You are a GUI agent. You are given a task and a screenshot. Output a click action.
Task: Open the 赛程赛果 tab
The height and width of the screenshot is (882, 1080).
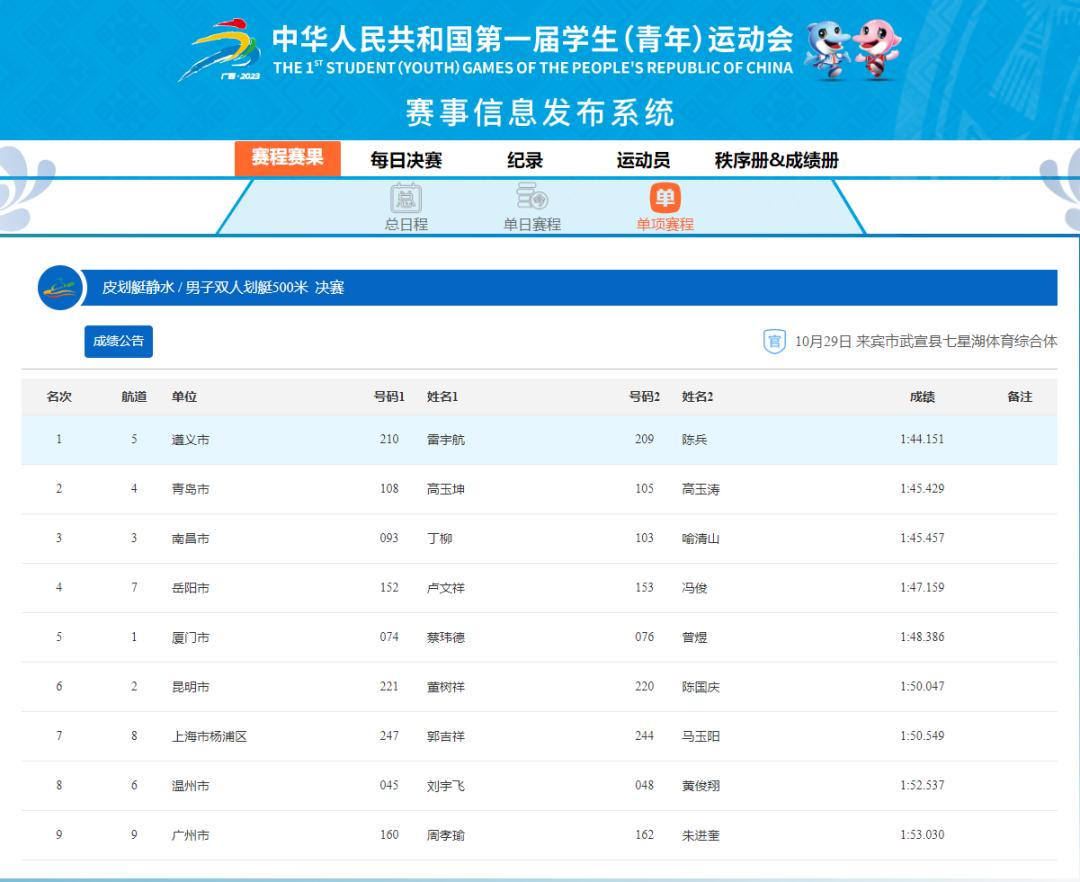pyautogui.click(x=287, y=158)
